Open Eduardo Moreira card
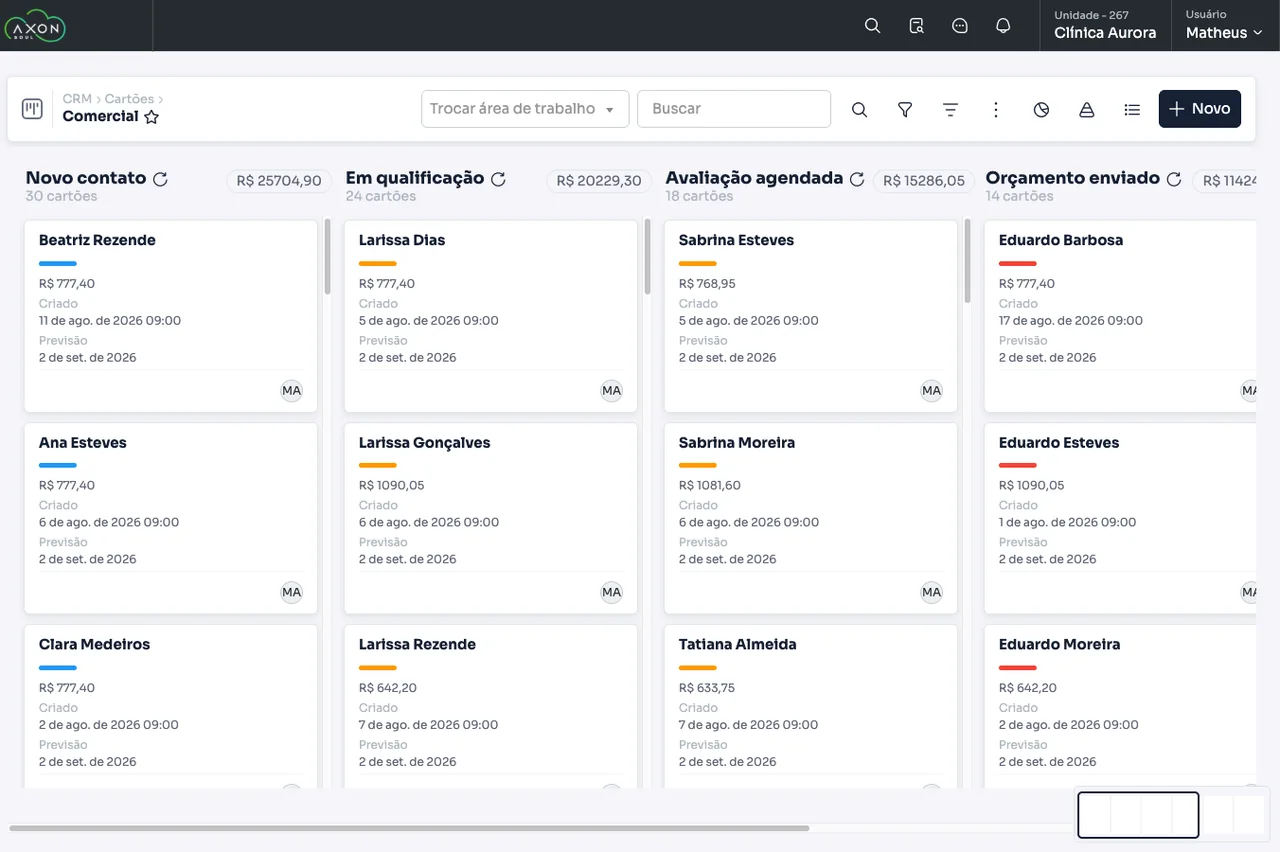 click(x=1120, y=706)
